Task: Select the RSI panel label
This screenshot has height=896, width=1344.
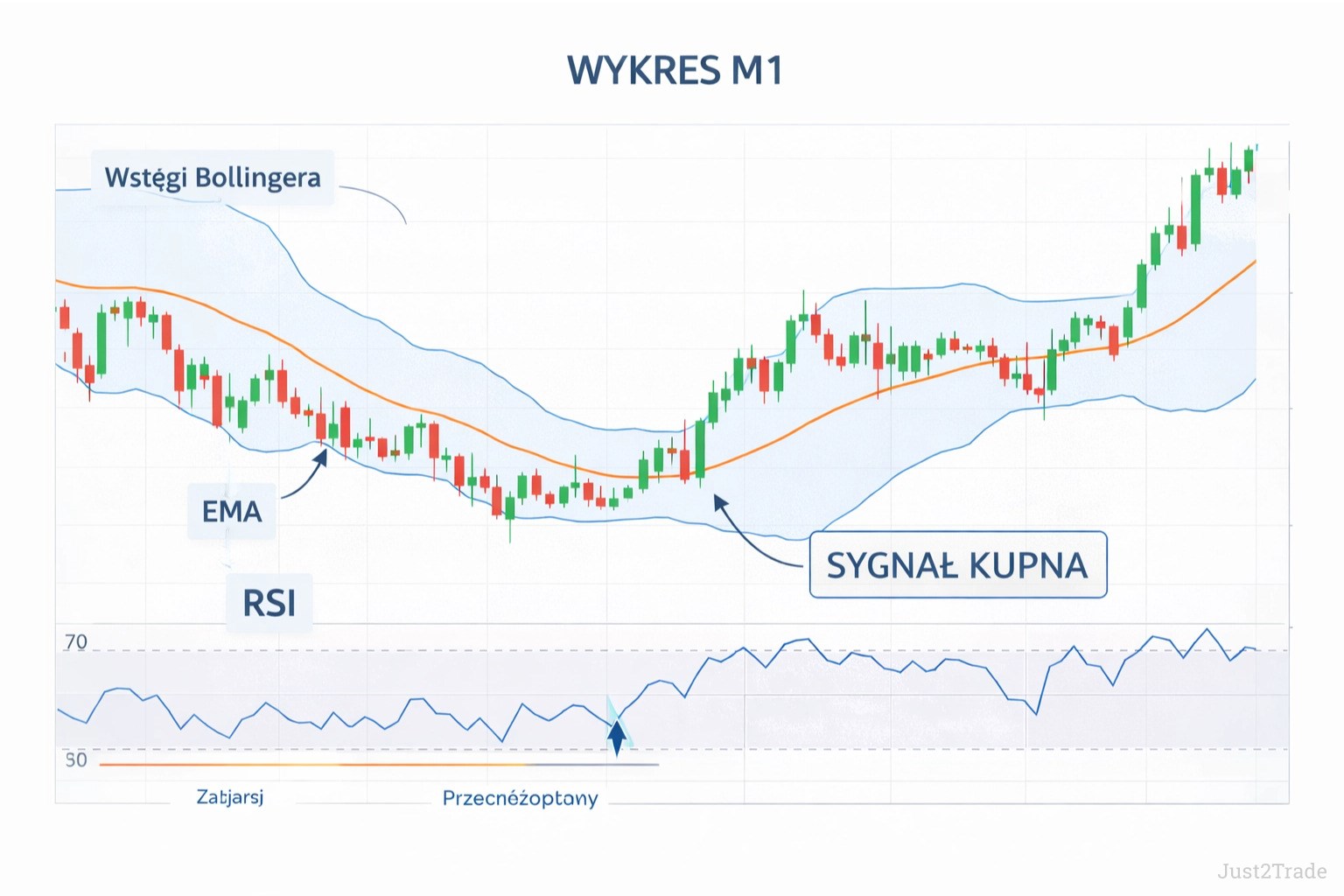Action: (x=269, y=603)
